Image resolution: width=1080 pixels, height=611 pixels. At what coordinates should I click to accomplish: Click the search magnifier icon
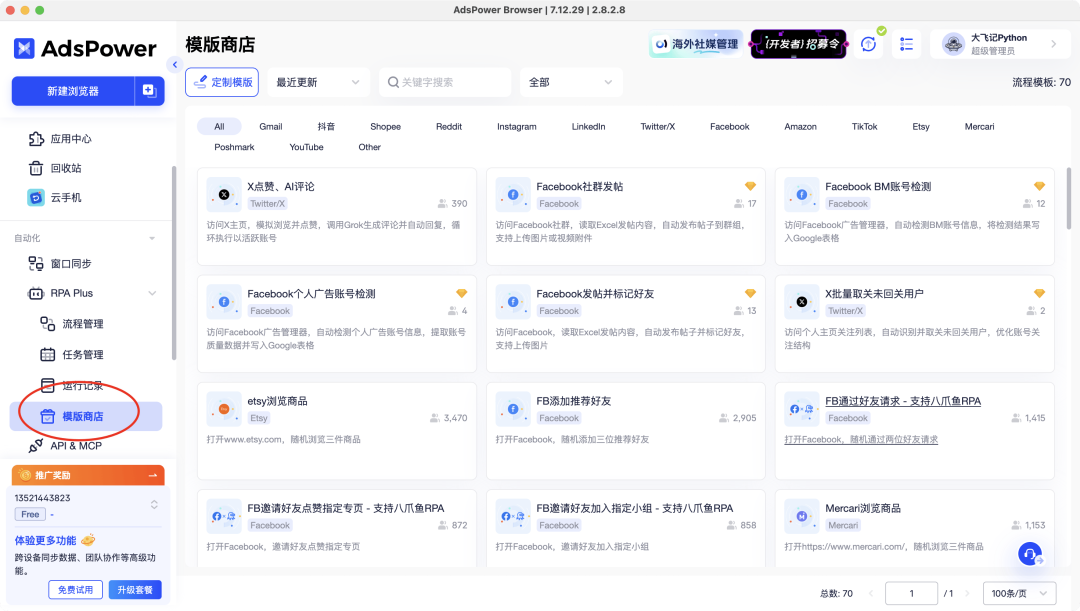click(x=393, y=82)
